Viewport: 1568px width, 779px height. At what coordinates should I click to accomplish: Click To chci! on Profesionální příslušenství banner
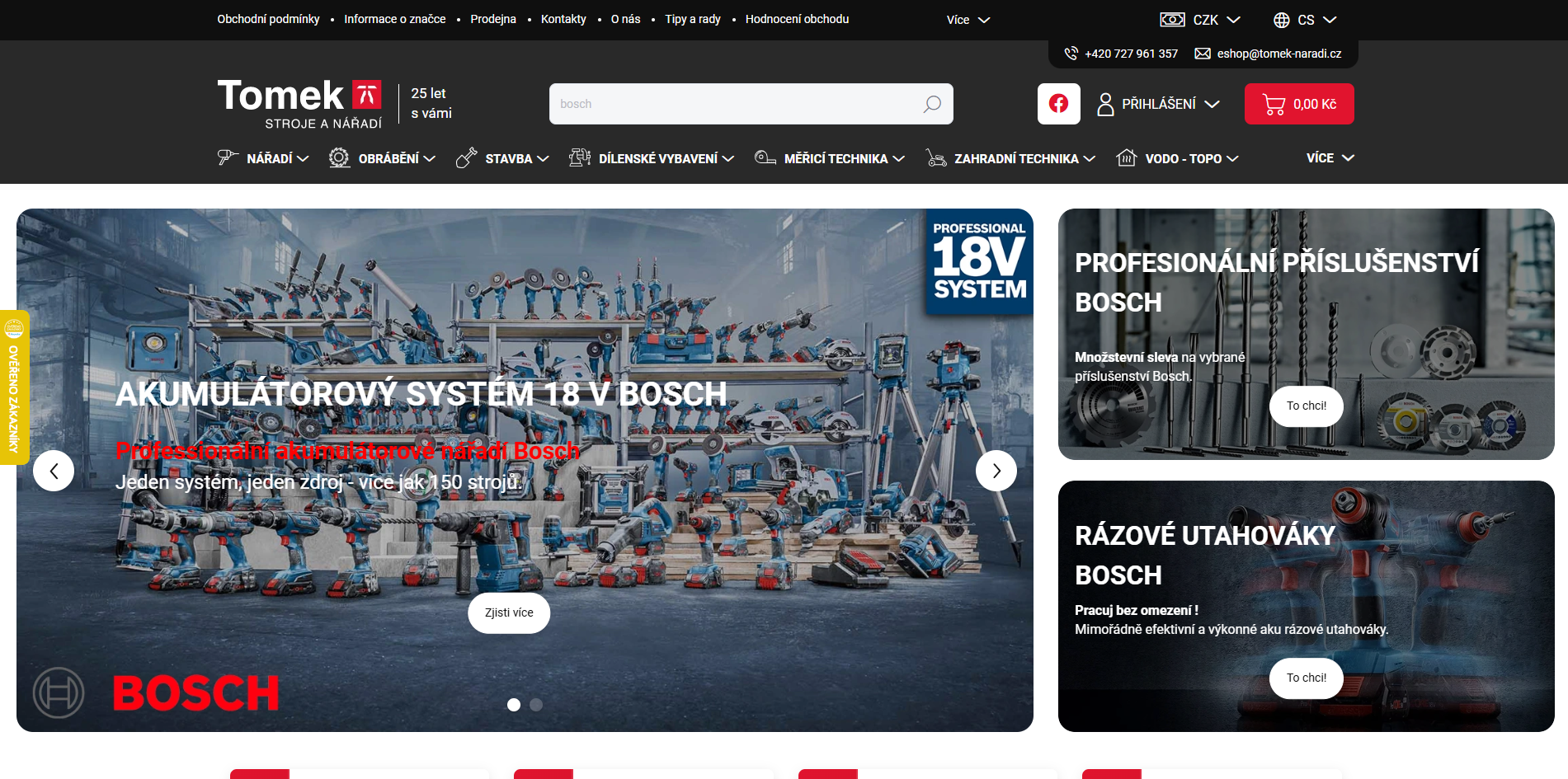point(1307,406)
